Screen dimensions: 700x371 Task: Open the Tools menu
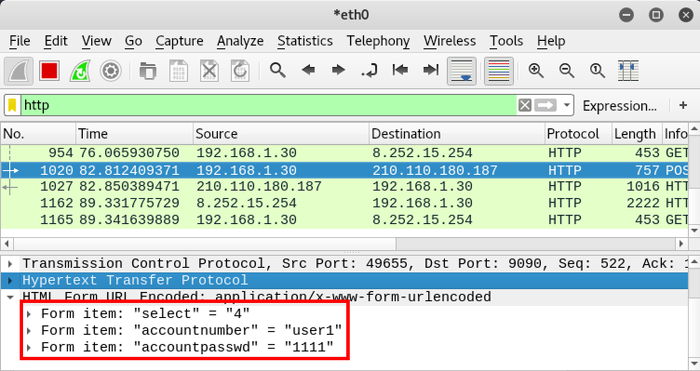coord(506,41)
